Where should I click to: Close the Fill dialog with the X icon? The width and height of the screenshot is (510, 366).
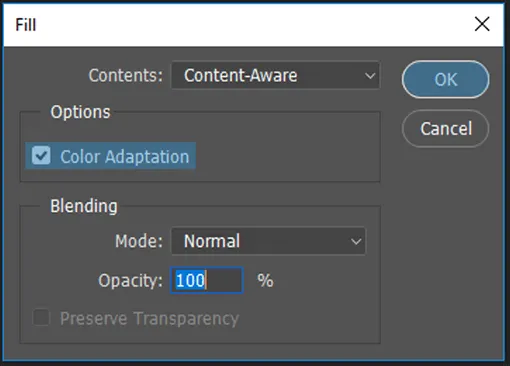pos(482,24)
